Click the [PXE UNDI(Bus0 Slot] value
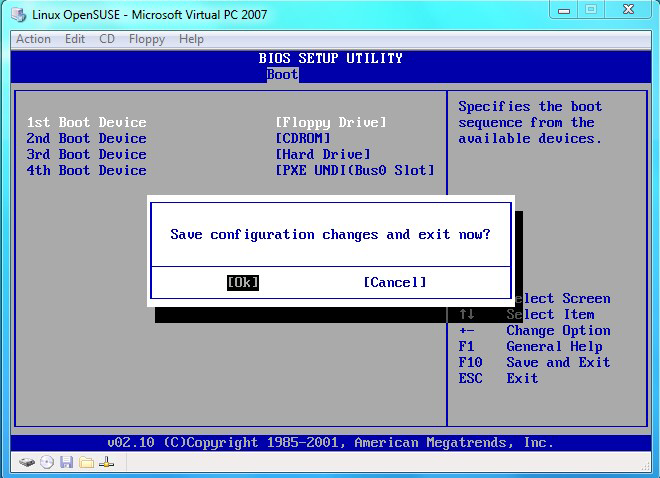 (x=355, y=170)
